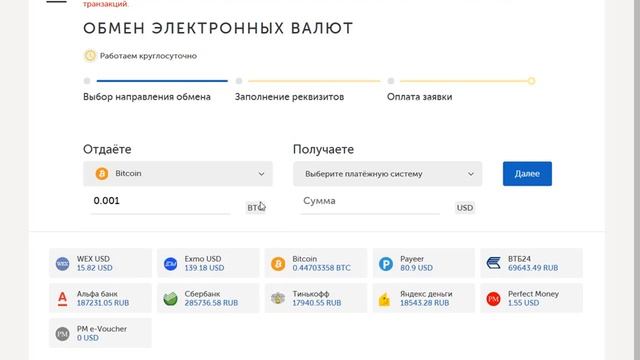Open the Отдаёте Bitcoin currency dropdown

pyautogui.click(x=178, y=174)
